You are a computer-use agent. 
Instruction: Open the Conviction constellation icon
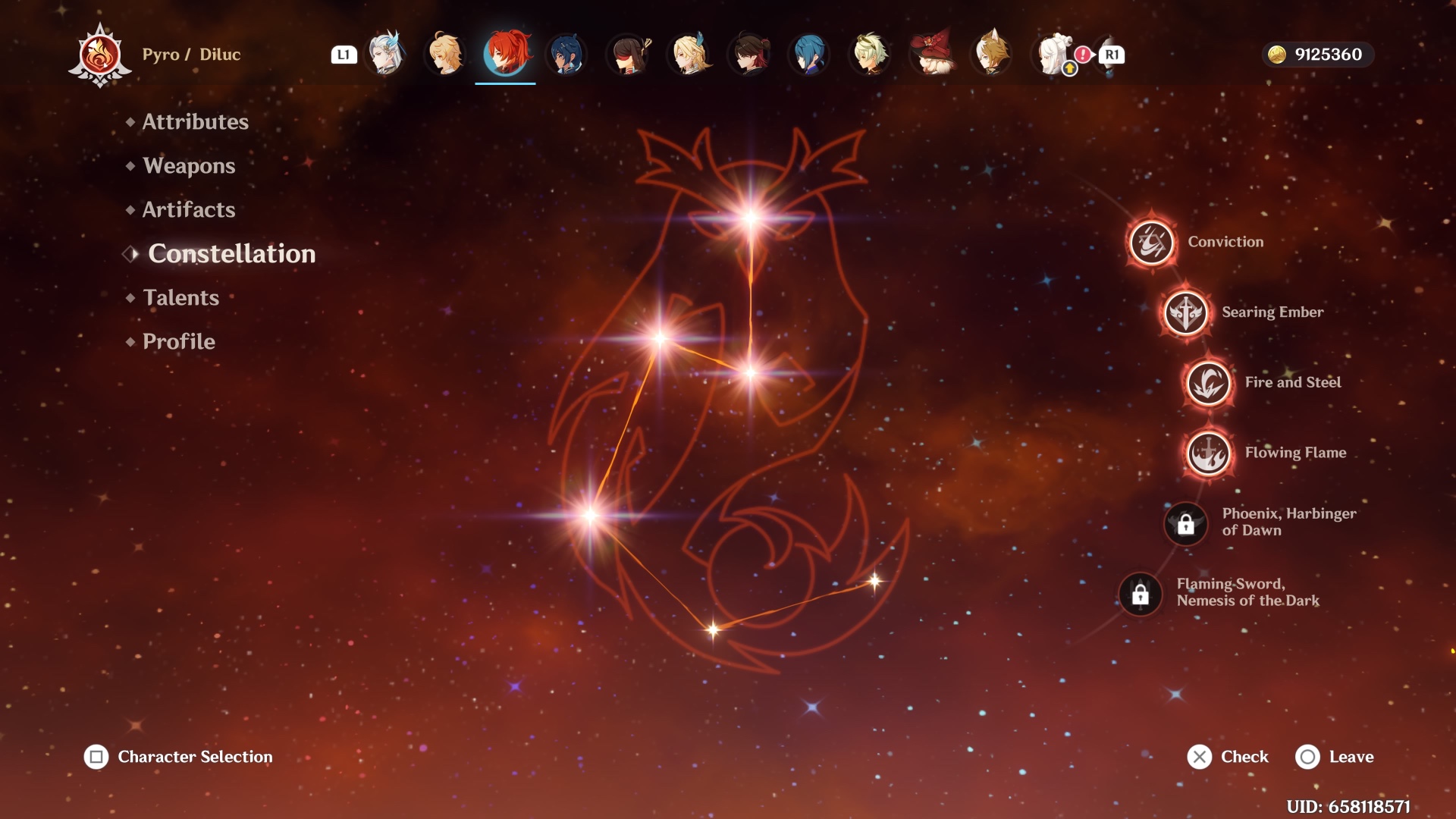[1151, 243]
